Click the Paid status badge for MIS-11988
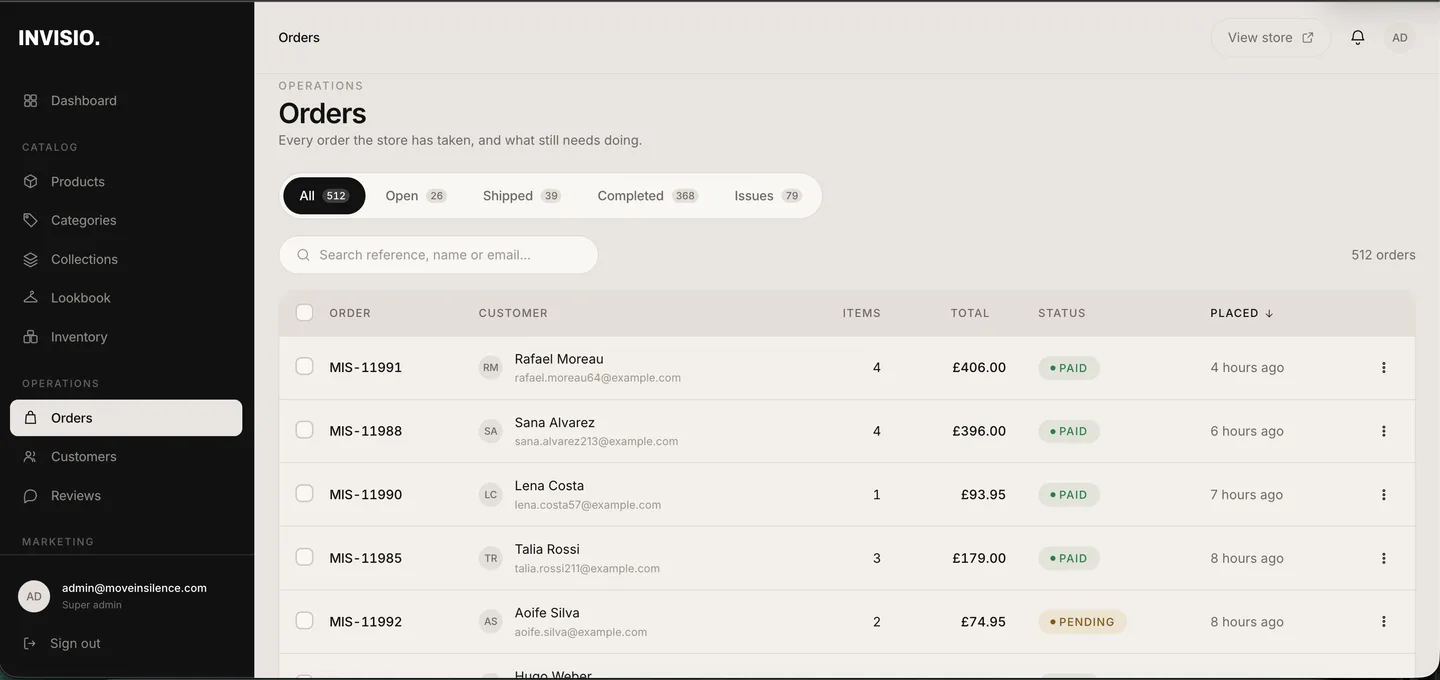The width and height of the screenshot is (1440, 680). (x=1069, y=431)
